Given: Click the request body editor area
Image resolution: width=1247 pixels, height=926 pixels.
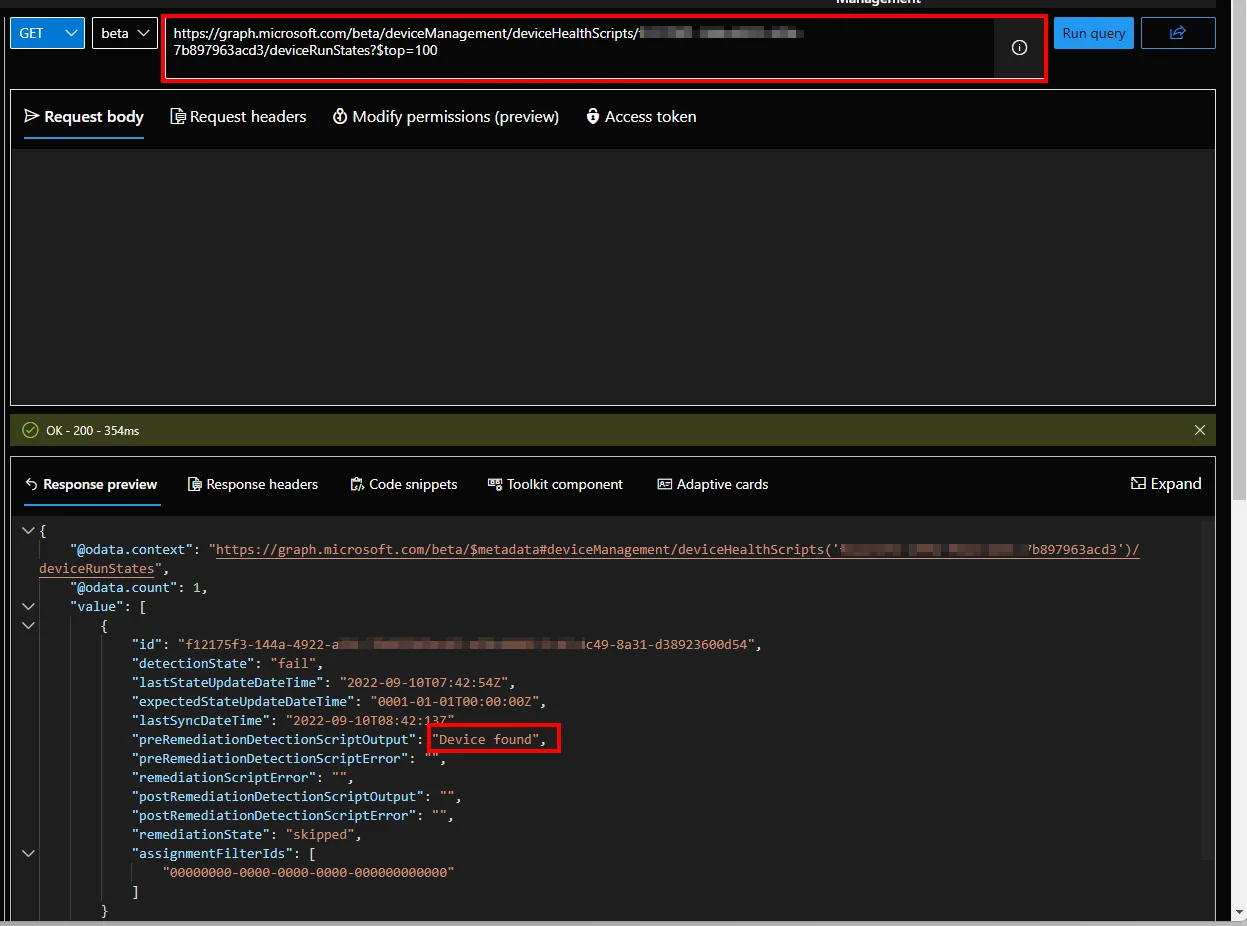Looking at the screenshot, I should click(613, 277).
